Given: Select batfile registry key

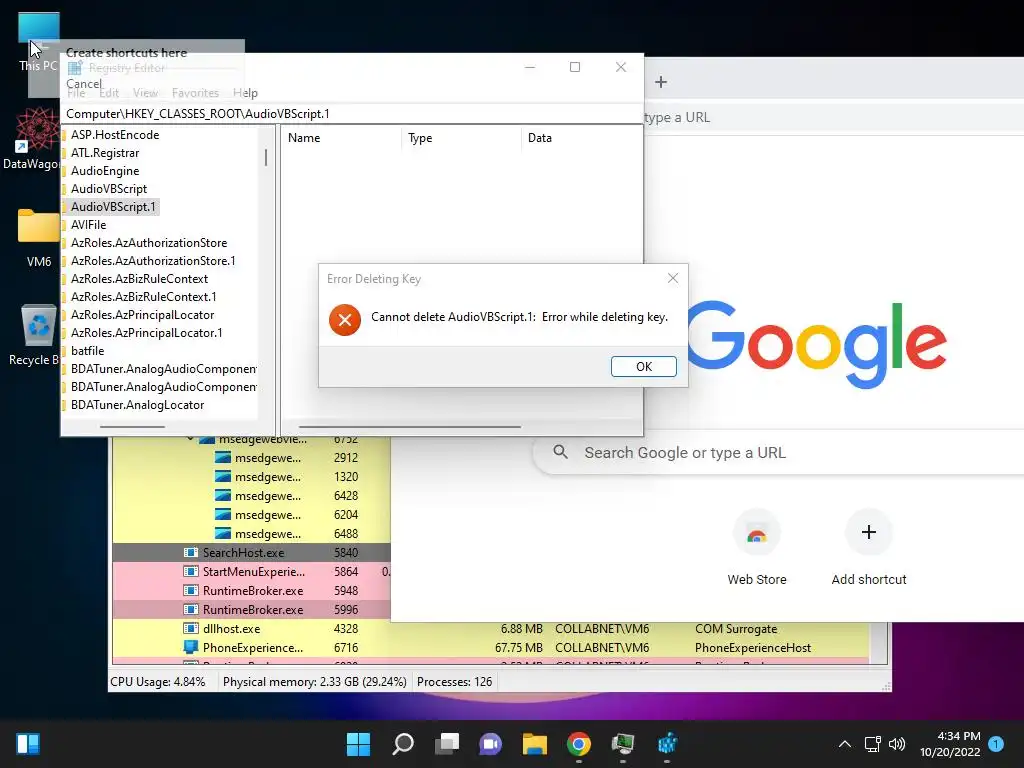Looking at the screenshot, I should click(88, 351).
